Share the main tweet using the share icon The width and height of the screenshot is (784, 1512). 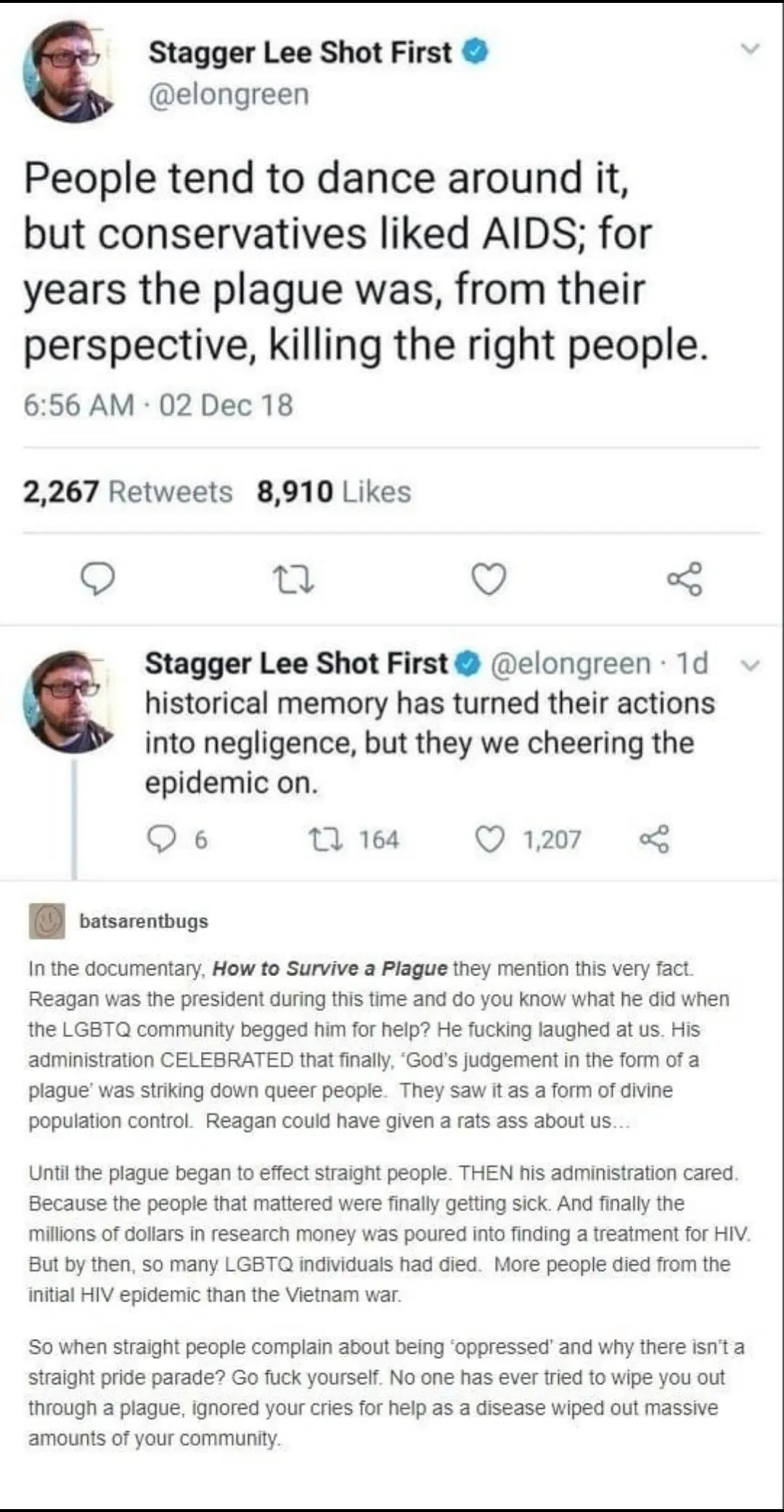pos(685,580)
